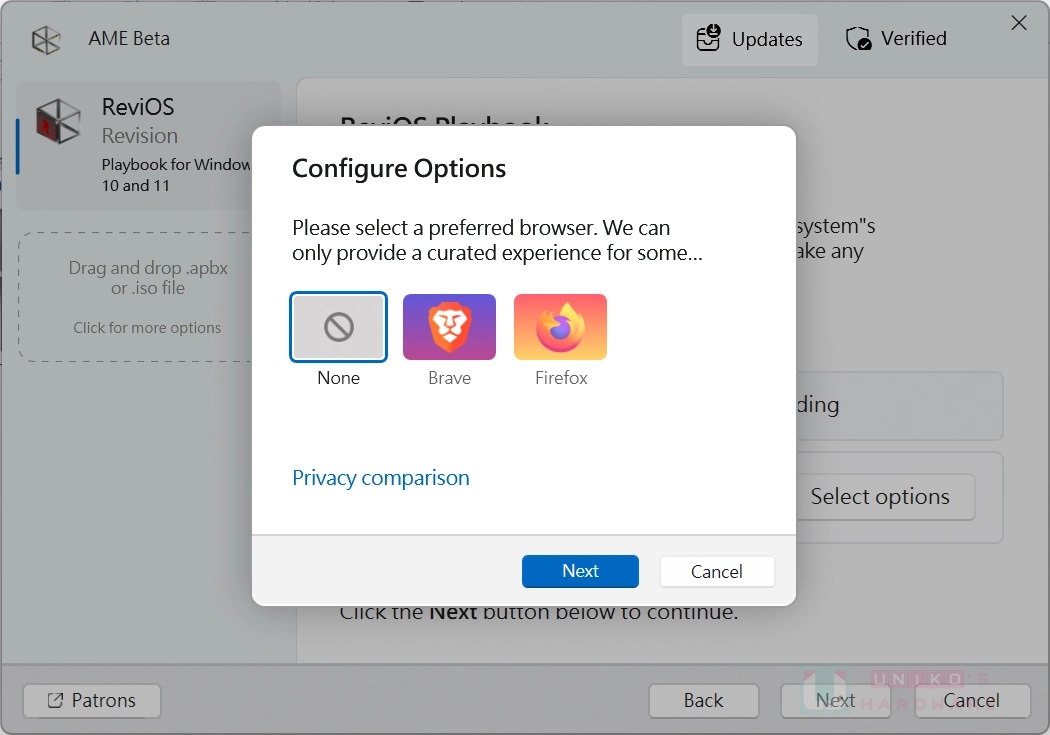Click the Select options button
Image resolution: width=1050 pixels, height=735 pixels.
pos(879,497)
